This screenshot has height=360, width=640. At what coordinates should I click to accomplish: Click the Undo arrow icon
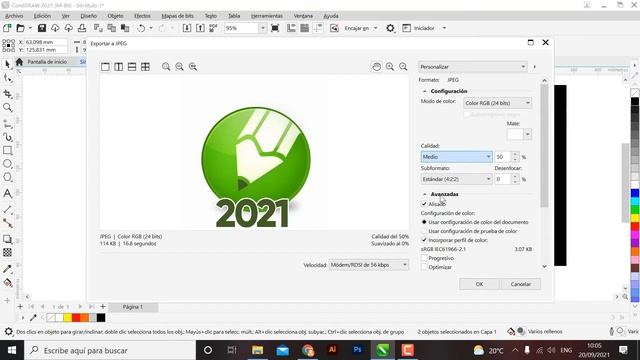click(x=141, y=28)
